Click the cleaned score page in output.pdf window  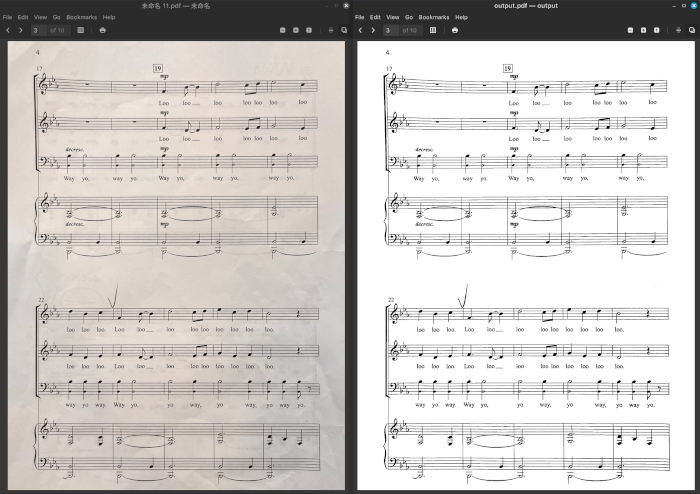526,266
